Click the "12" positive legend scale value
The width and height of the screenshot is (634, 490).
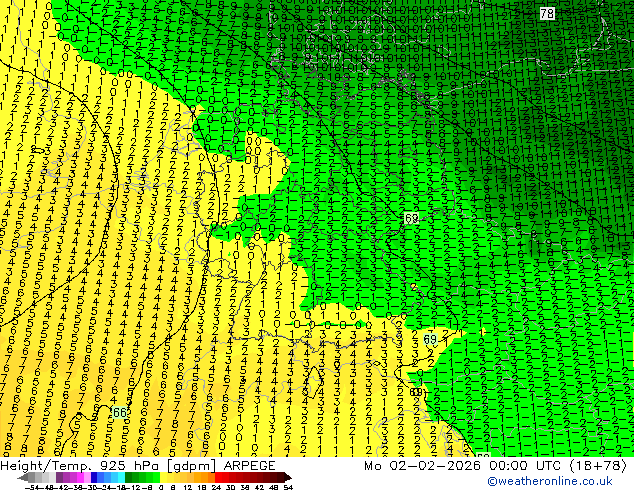tap(187, 487)
